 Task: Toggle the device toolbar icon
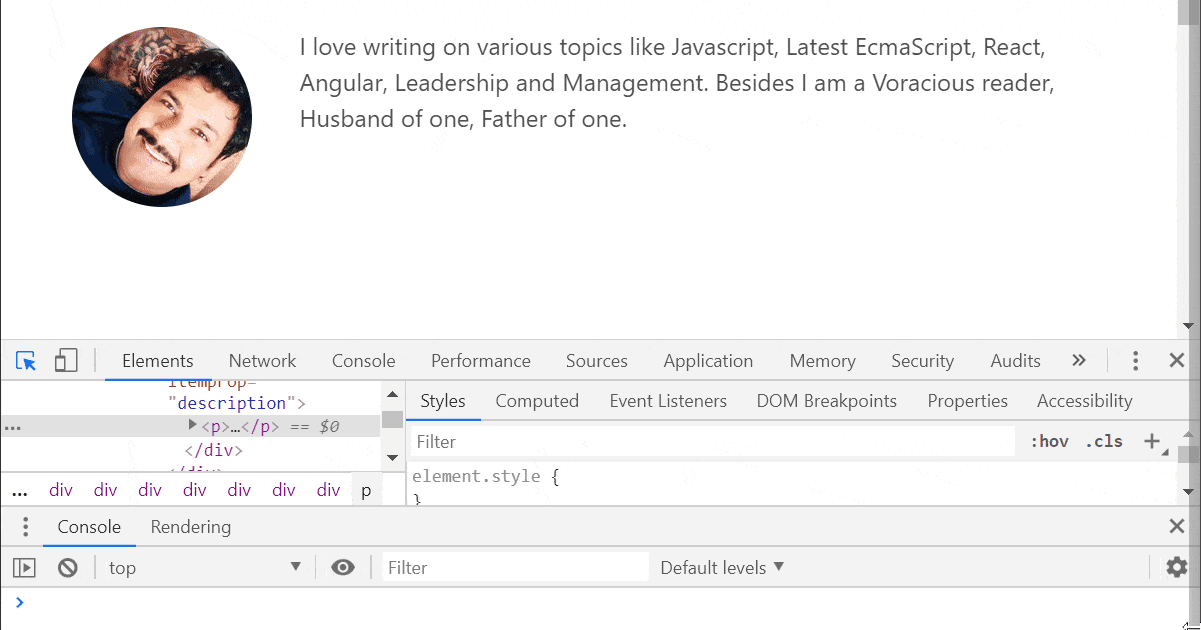point(66,361)
